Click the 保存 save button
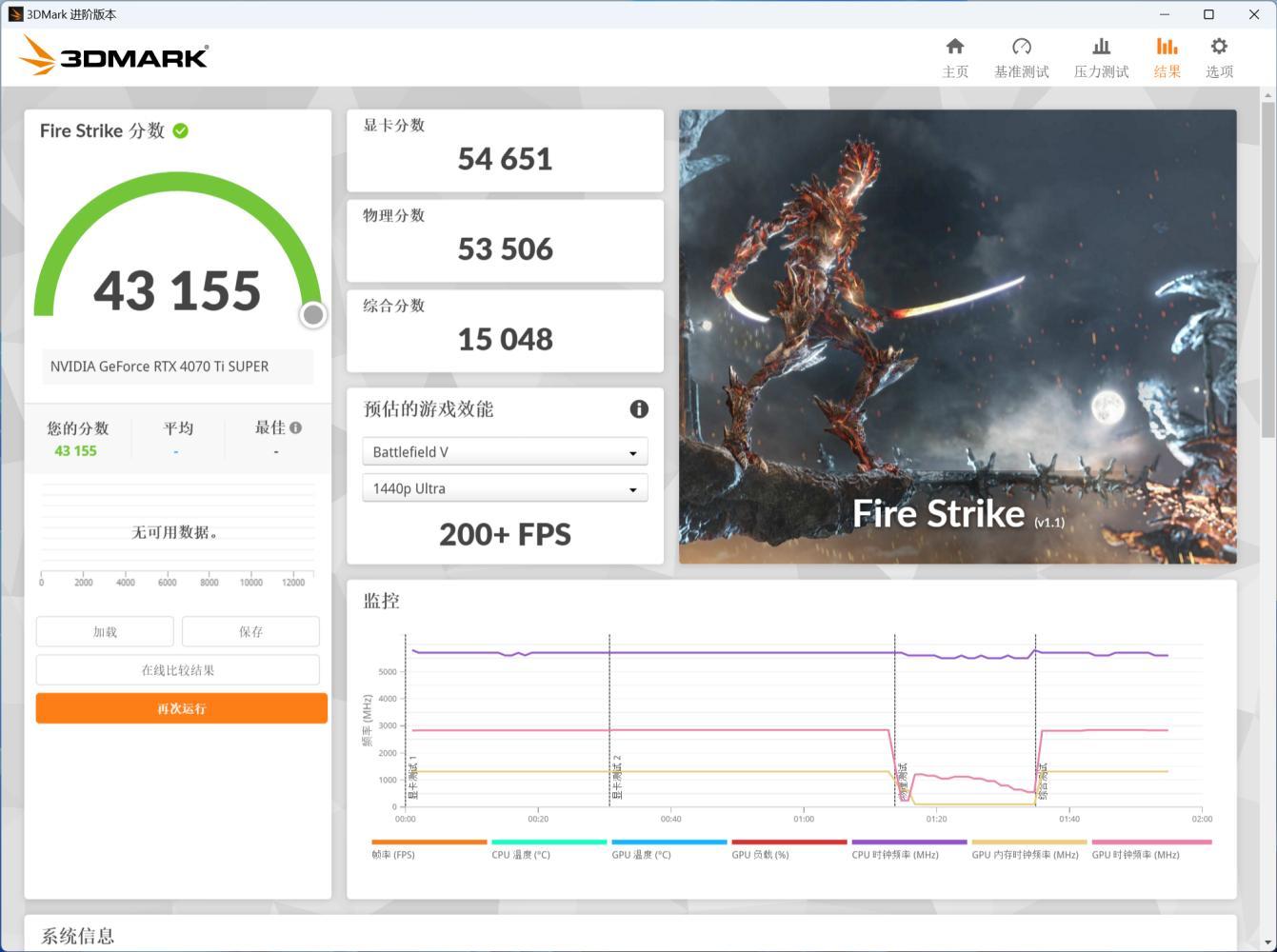The image size is (1277, 952). tap(250, 631)
